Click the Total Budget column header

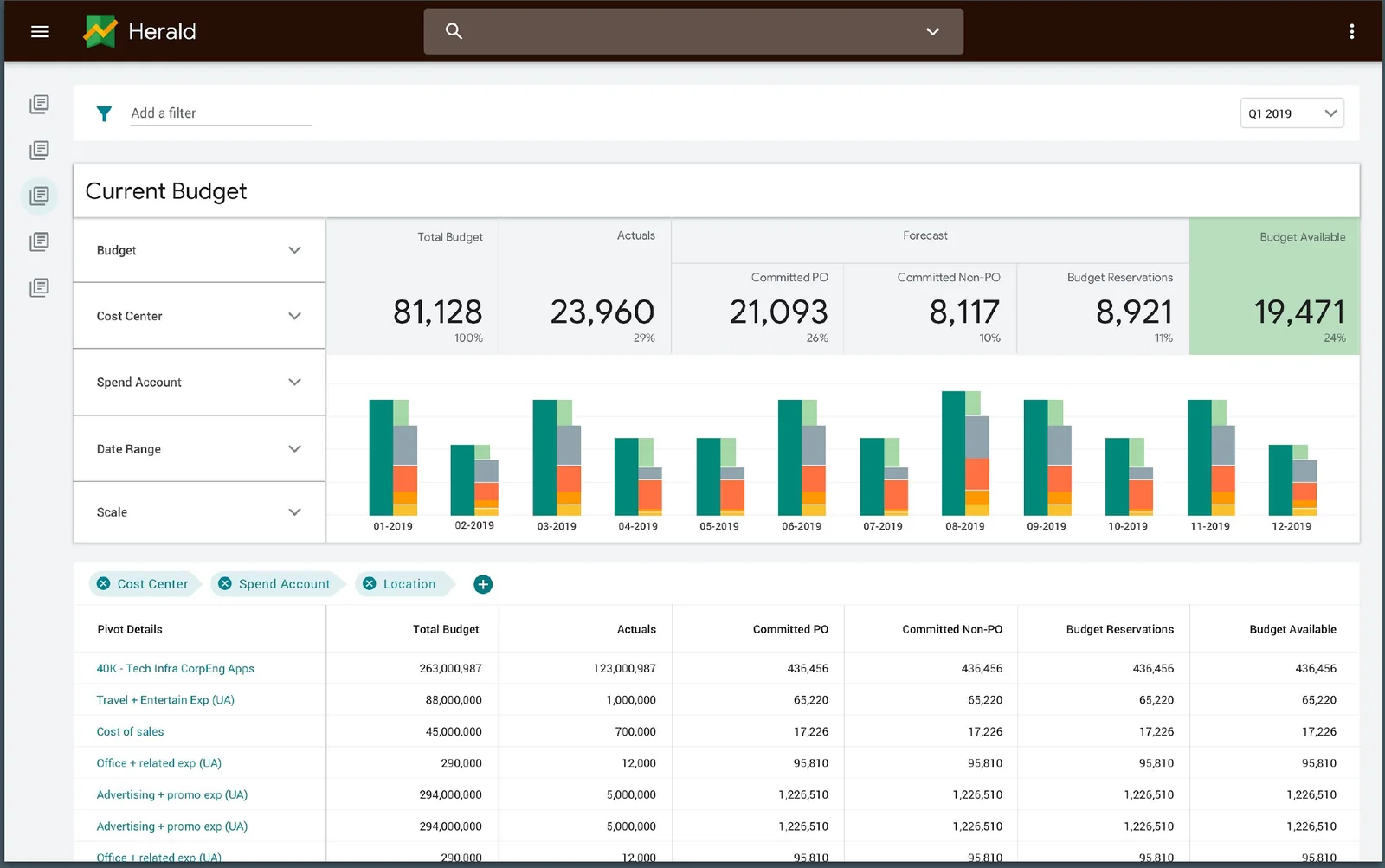click(x=446, y=629)
